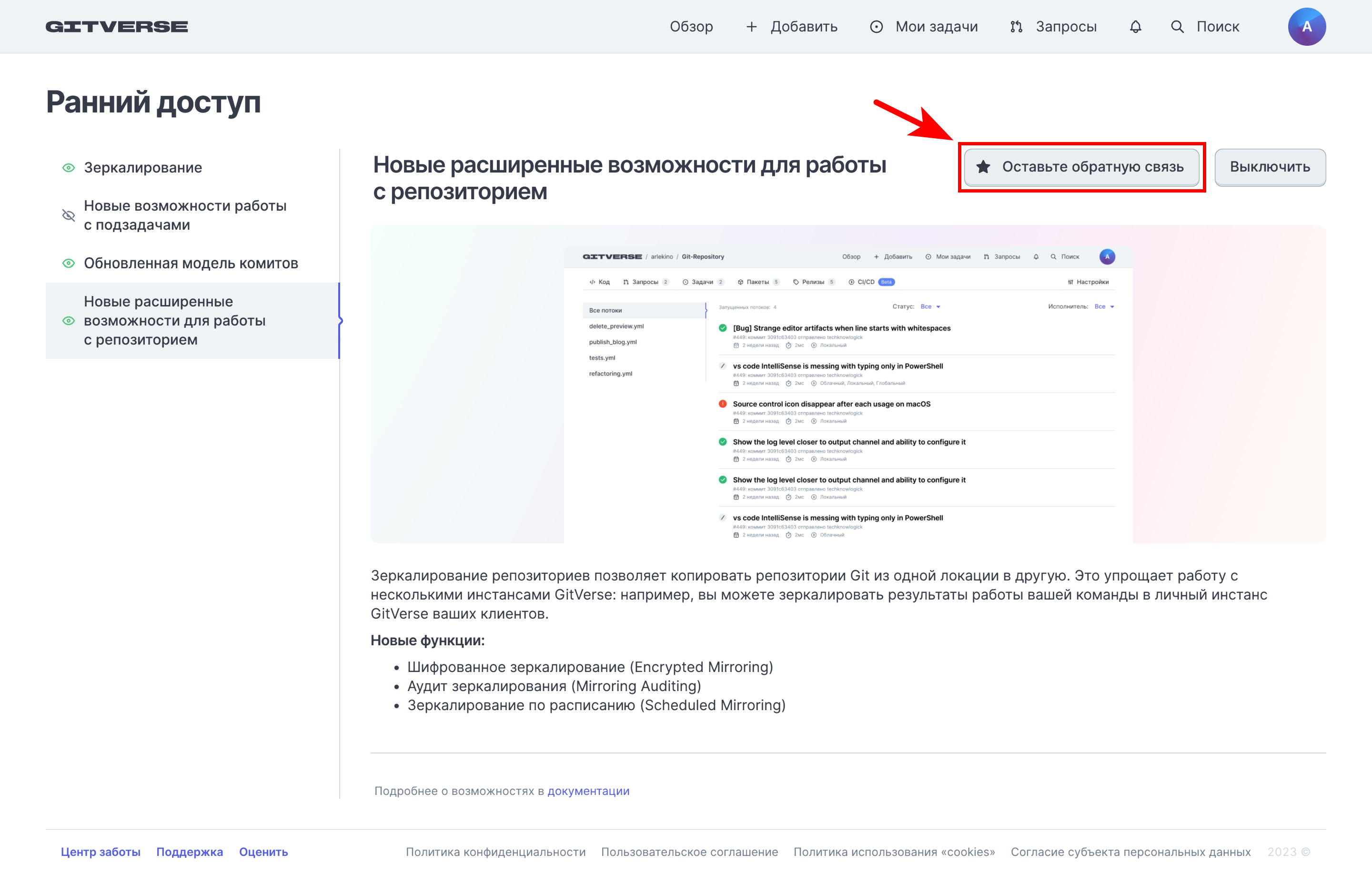Select Обновленная модель комитов item
The height and width of the screenshot is (875, 1372).
pos(192,264)
